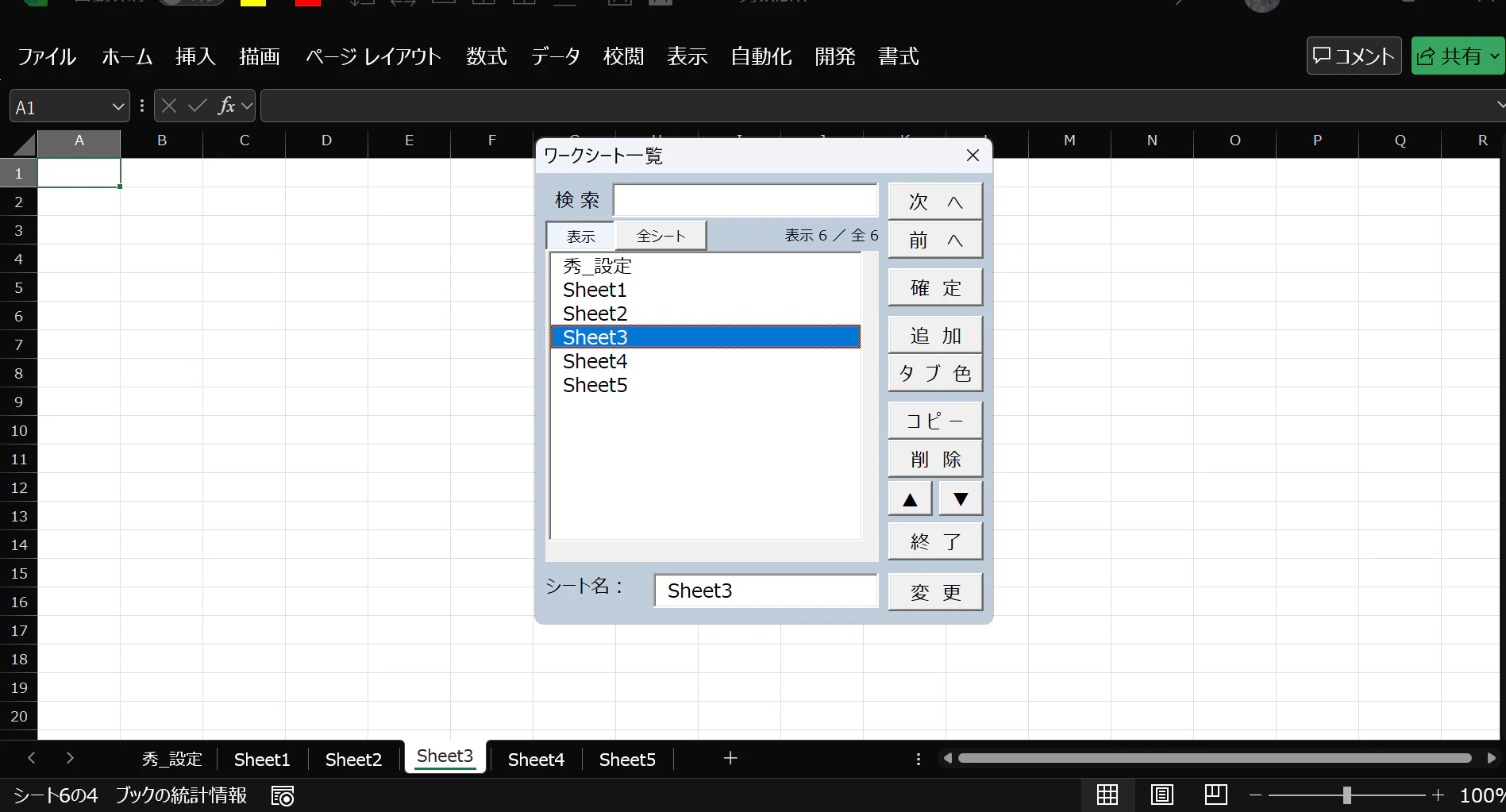Open the ページ レイアウト tab
The height and width of the screenshot is (812, 1506).
pos(373,56)
